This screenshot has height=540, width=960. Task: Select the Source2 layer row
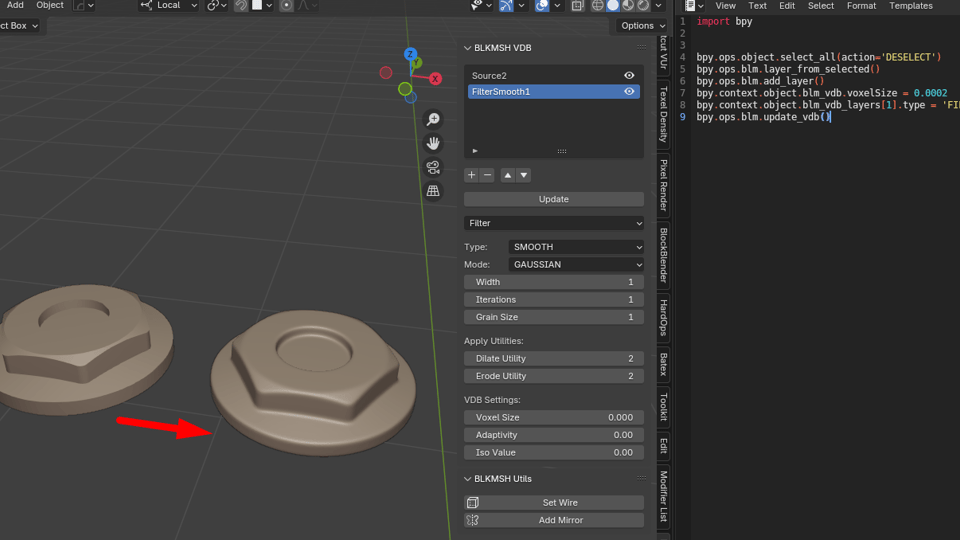click(554, 75)
